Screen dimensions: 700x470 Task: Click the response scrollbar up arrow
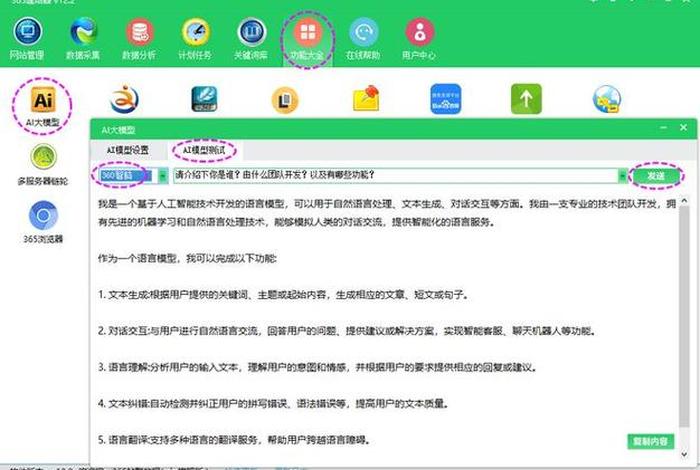684,202
